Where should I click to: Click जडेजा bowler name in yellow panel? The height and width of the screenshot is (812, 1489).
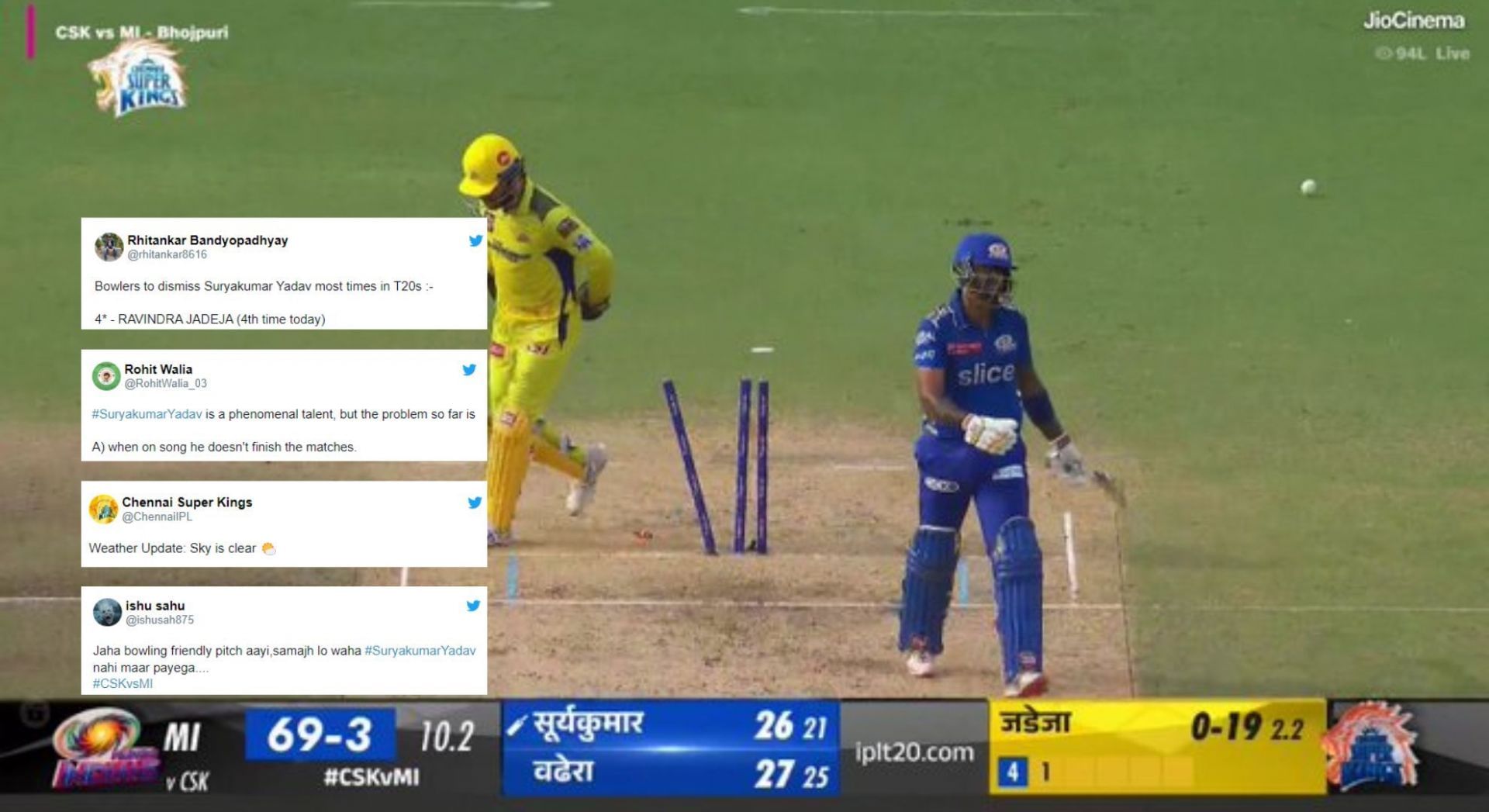[x=1036, y=722]
